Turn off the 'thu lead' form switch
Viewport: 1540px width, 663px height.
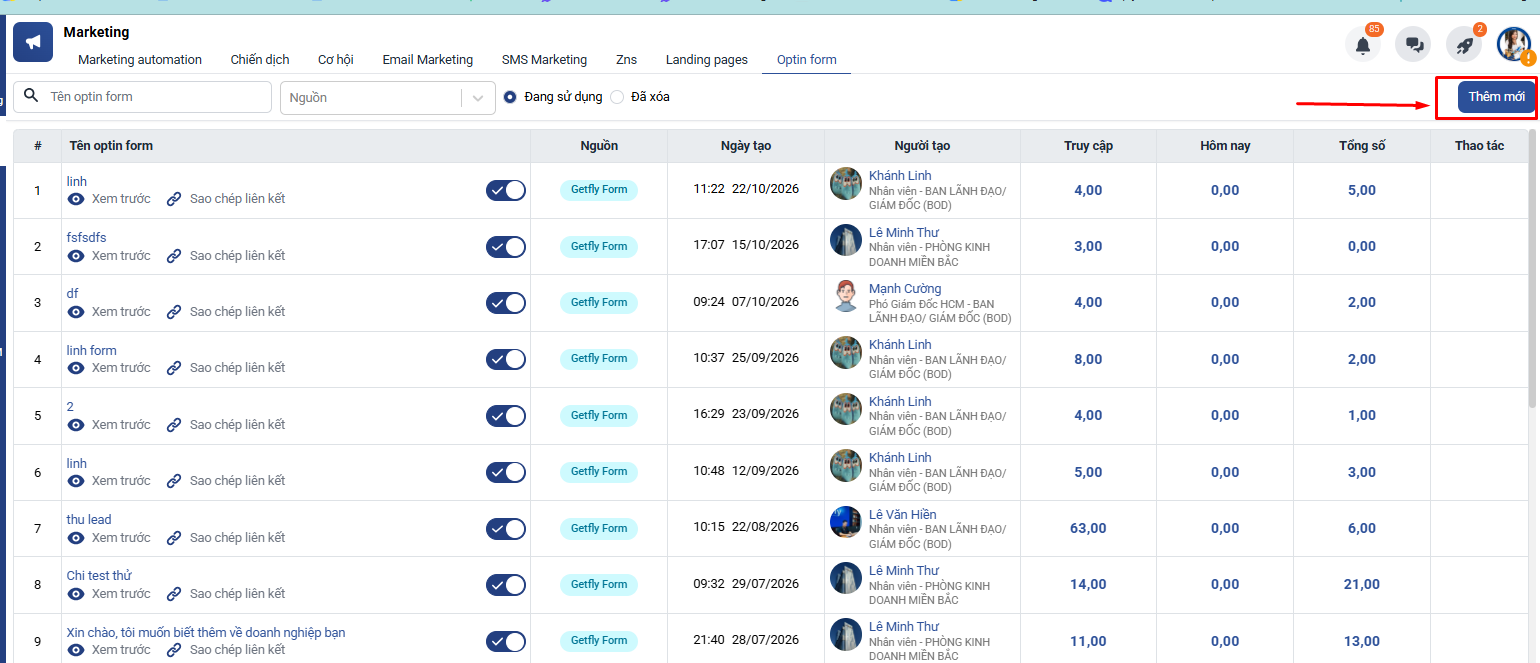tap(506, 529)
